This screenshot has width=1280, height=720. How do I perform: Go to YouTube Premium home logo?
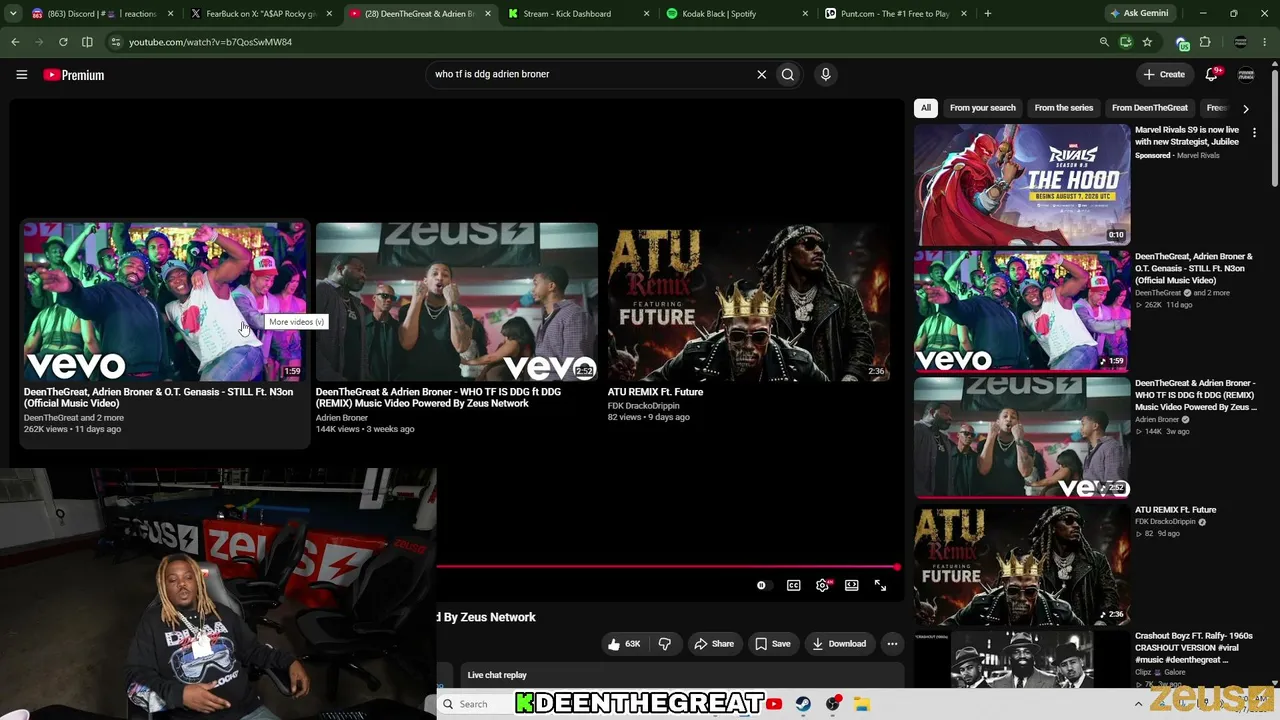[74, 75]
